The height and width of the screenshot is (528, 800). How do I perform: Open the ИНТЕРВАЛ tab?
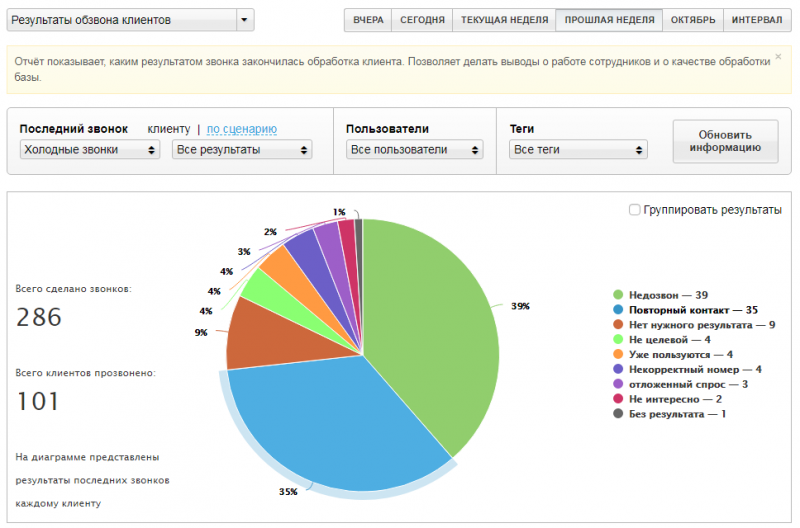pos(757,20)
